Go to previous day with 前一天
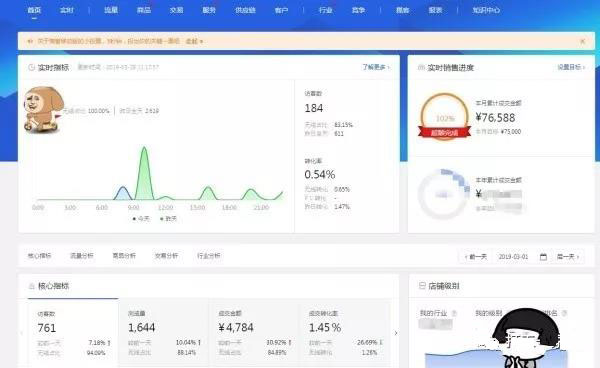 point(476,257)
